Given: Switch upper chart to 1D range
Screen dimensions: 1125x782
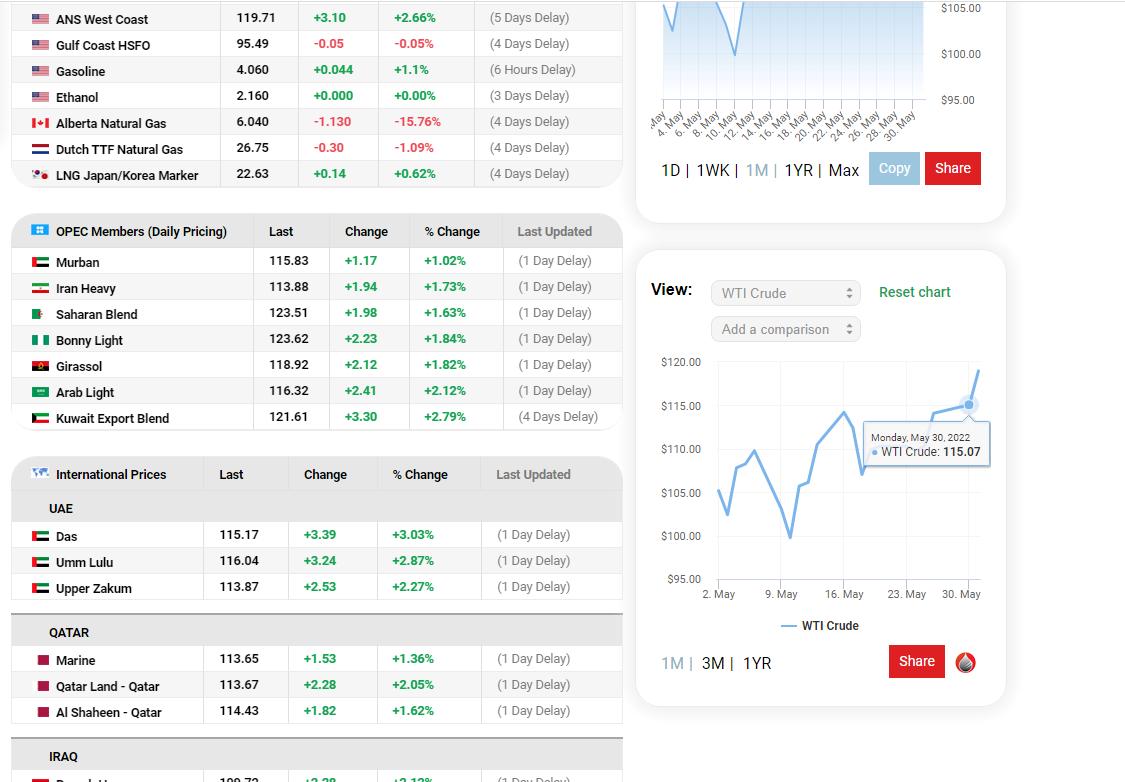Looking at the screenshot, I should point(671,171).
